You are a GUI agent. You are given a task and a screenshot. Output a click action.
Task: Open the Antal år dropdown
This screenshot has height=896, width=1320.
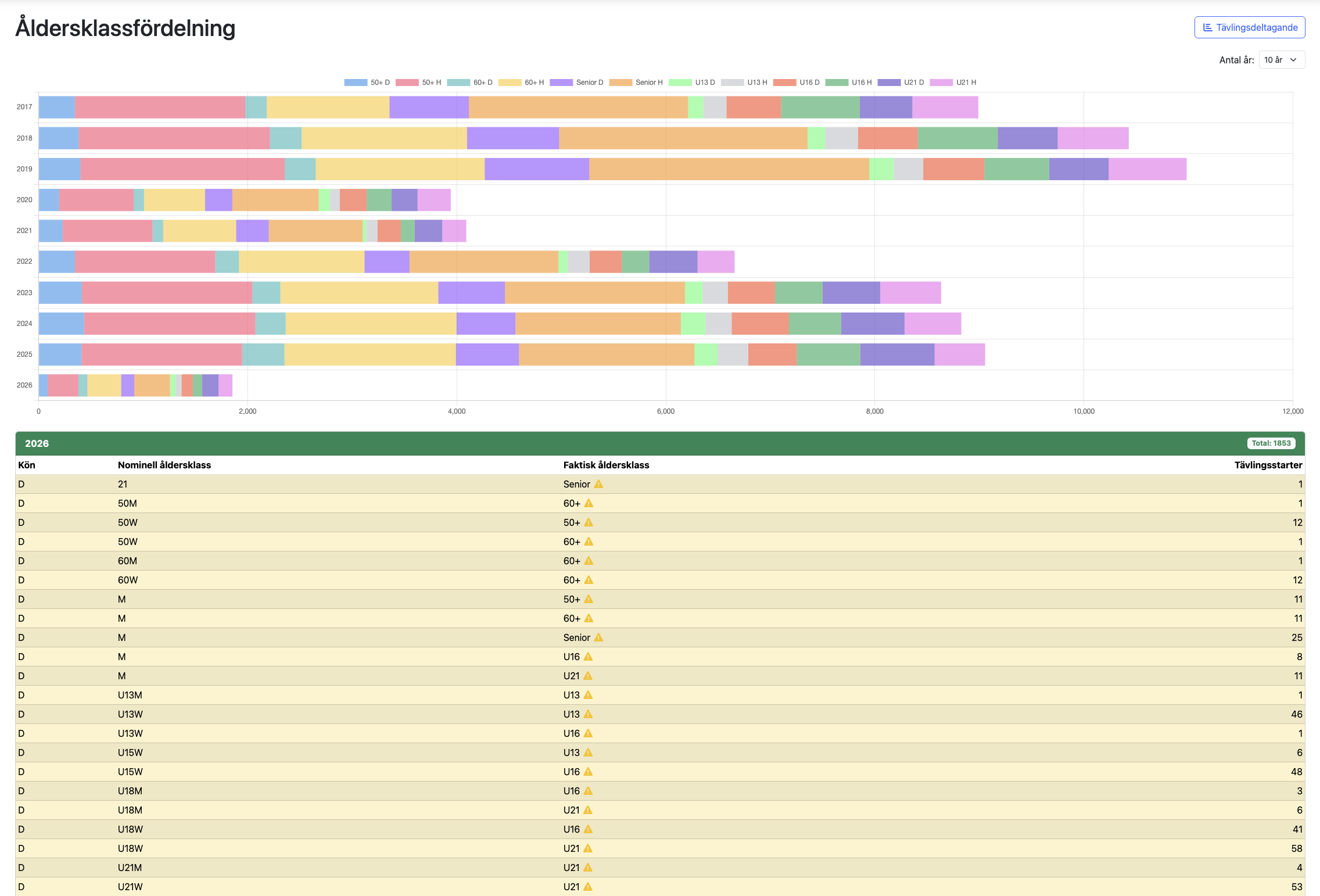click(1281, 60)
